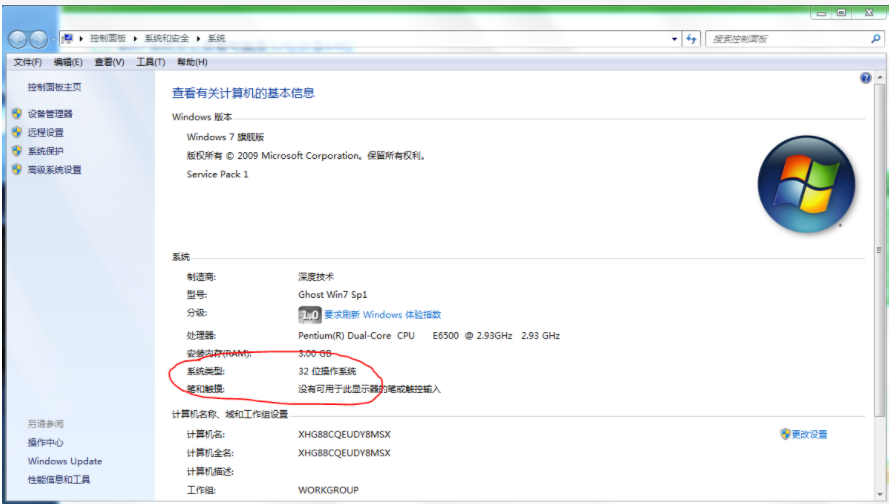The image size is (889, 504).
Task: Click the Windows logo image
Action: (x=806, y=184)
